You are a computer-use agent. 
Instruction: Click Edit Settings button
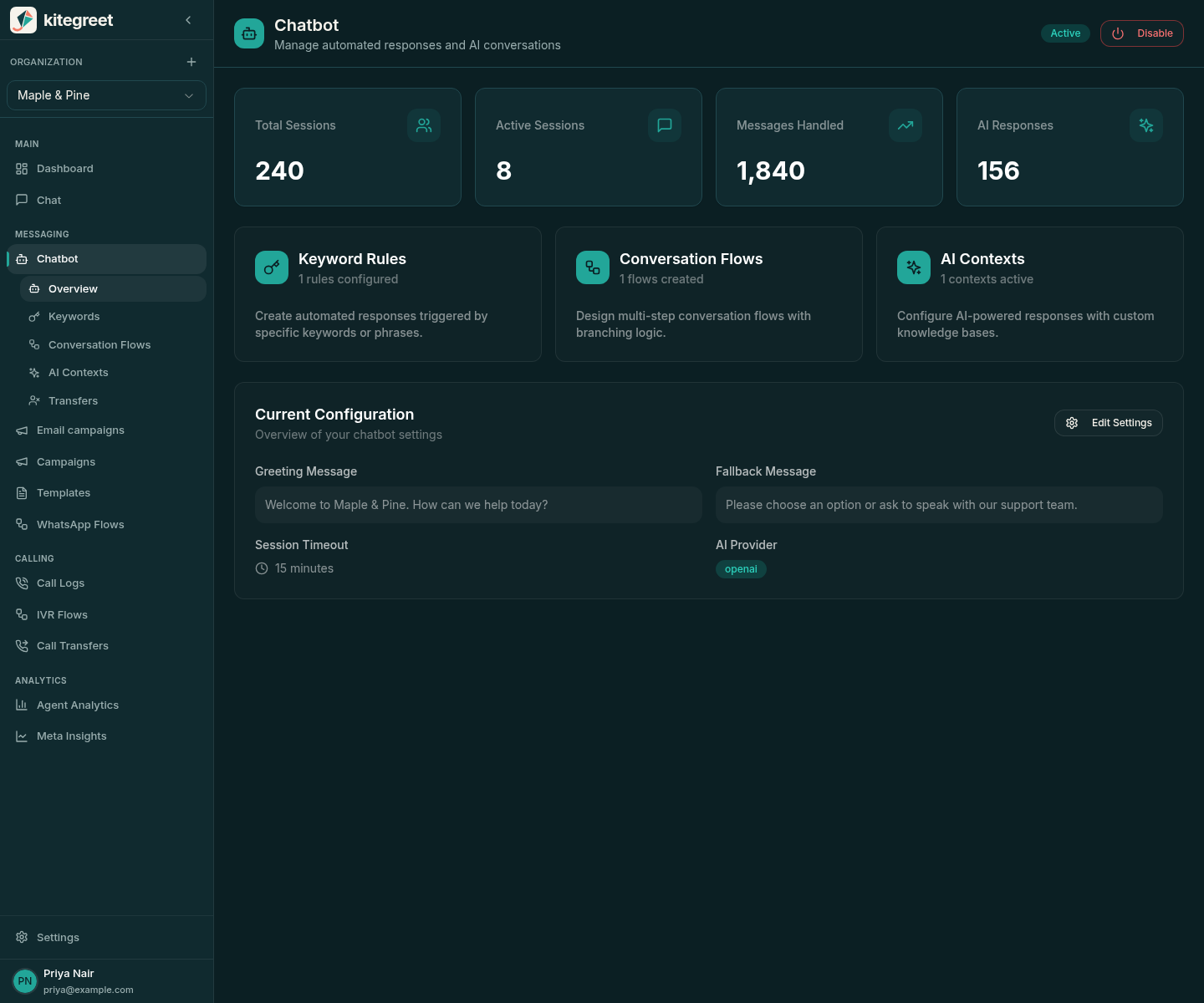point(1109,423)
